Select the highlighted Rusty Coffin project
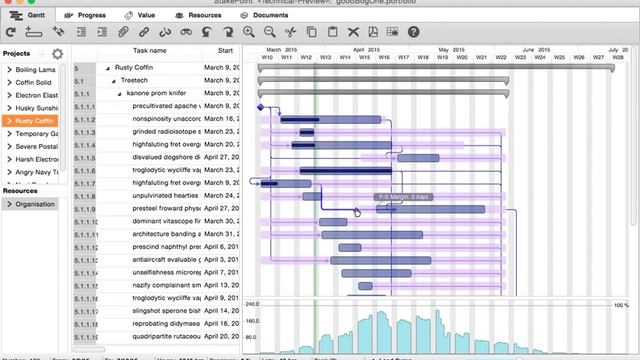The width and height of the screenshot is (640, 360). (30, 121)
